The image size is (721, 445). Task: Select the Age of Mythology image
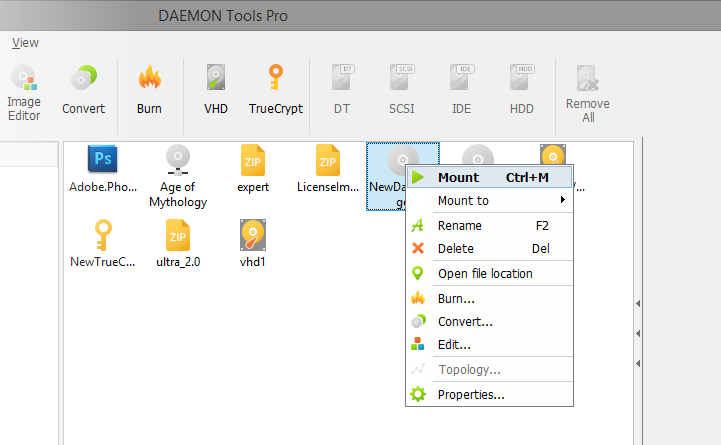(177, 174)
